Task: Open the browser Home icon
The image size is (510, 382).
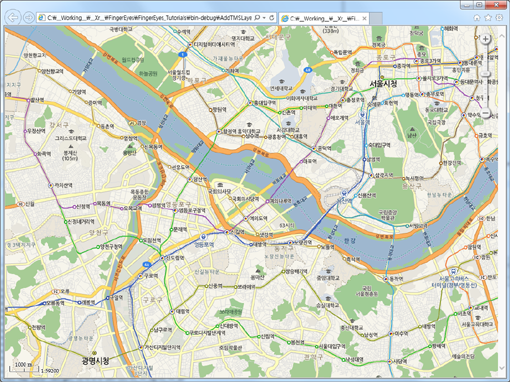Action: click(477, 18)
